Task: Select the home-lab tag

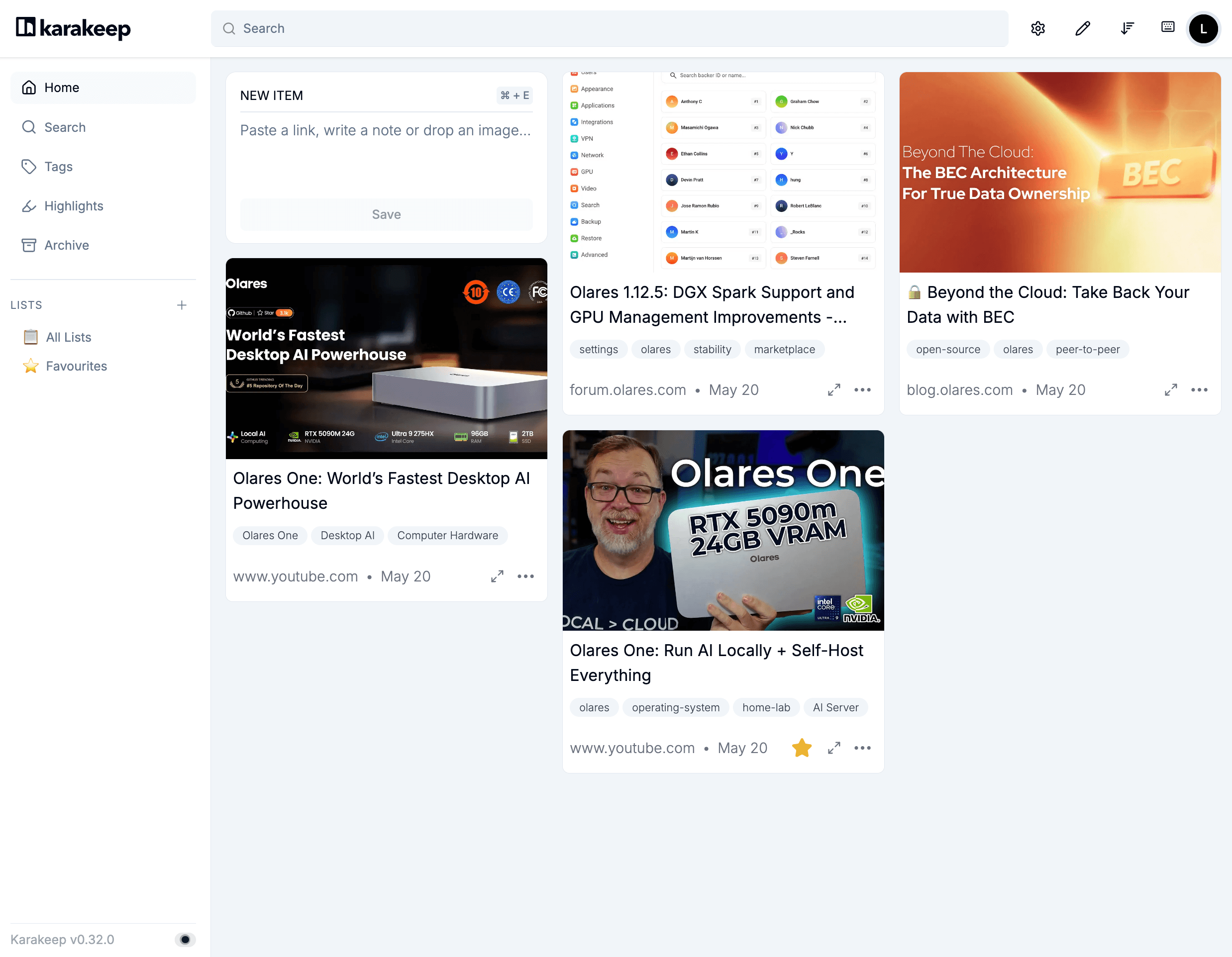Action: tap(766, 707)
